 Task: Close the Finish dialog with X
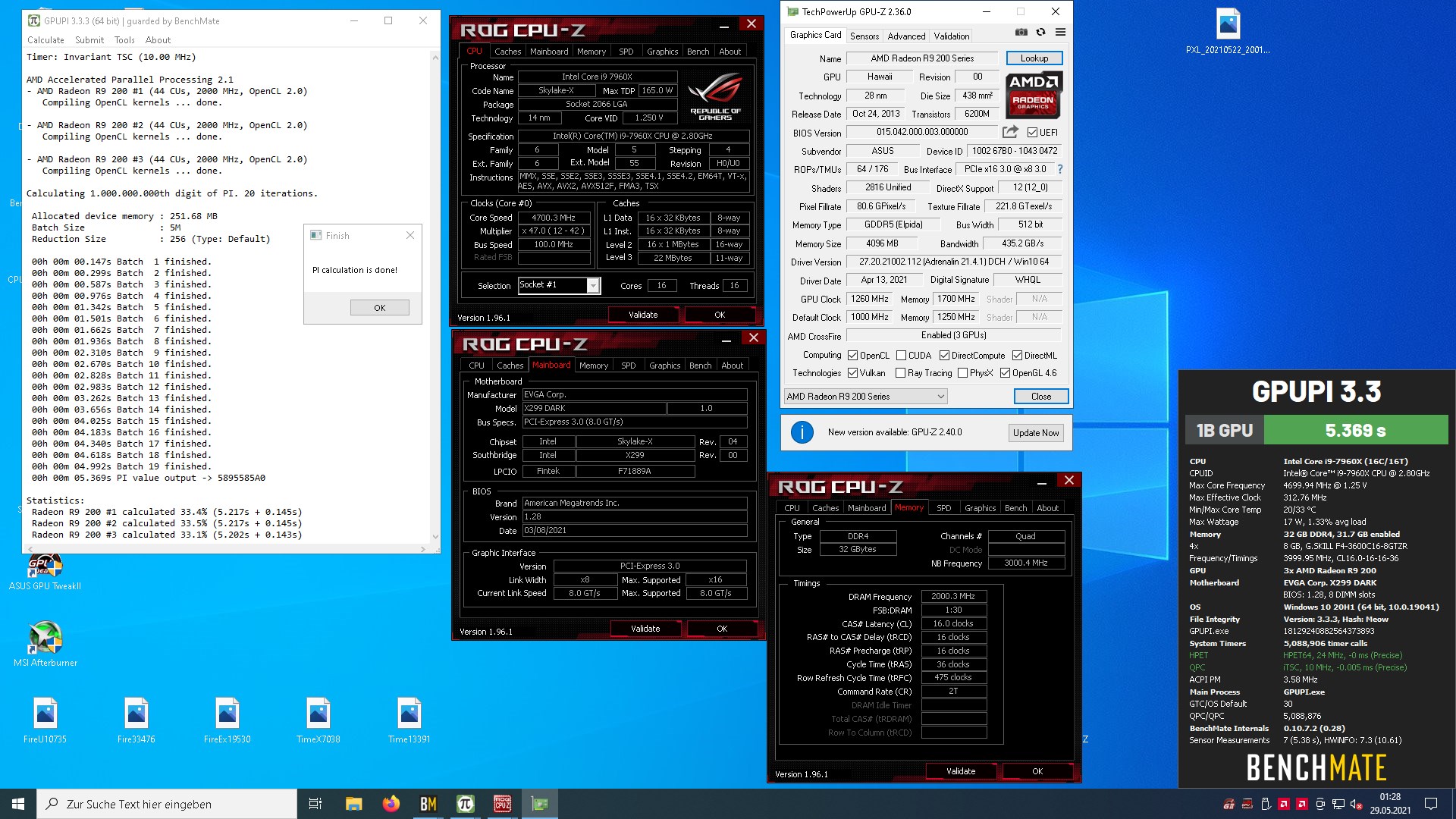[409, 235]
